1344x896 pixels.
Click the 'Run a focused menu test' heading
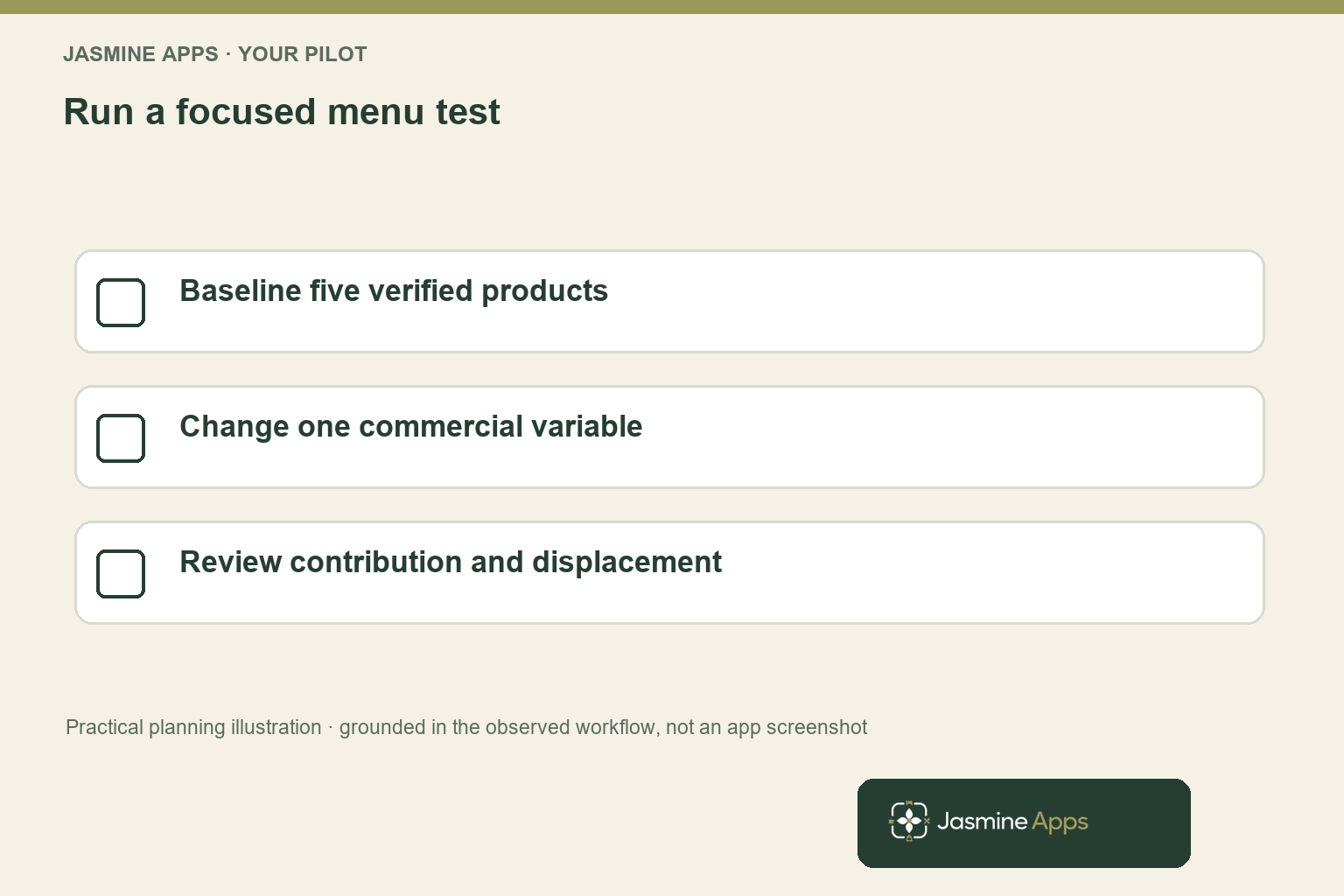(282, 112)
